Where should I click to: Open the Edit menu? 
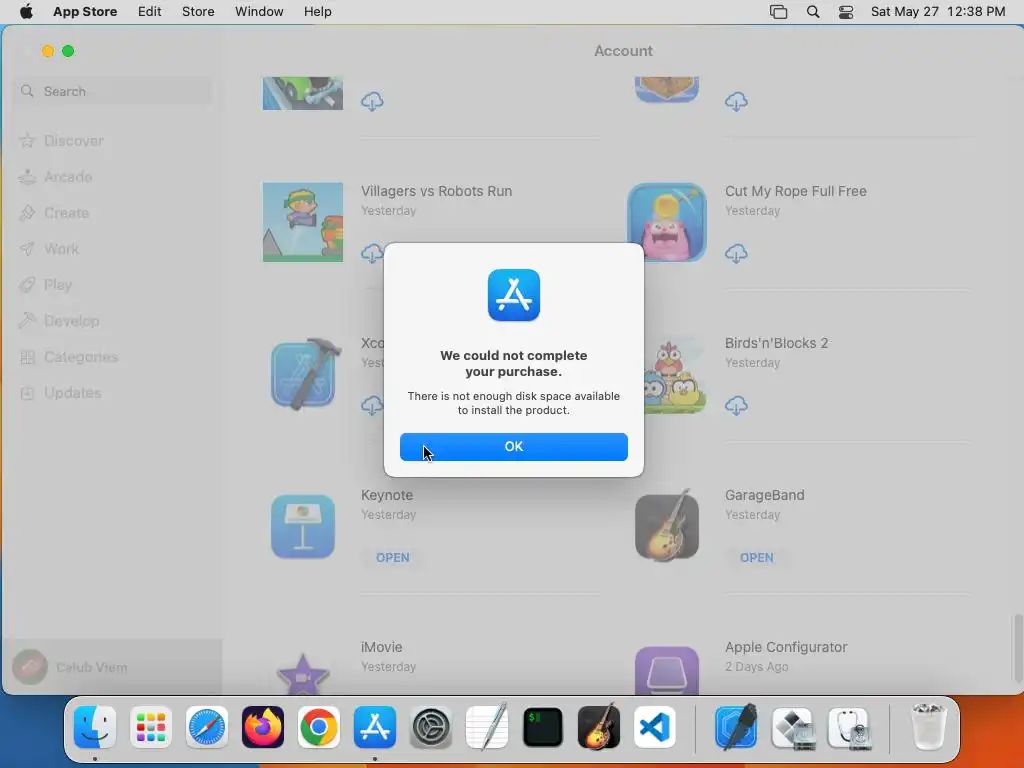click(150, 12)
